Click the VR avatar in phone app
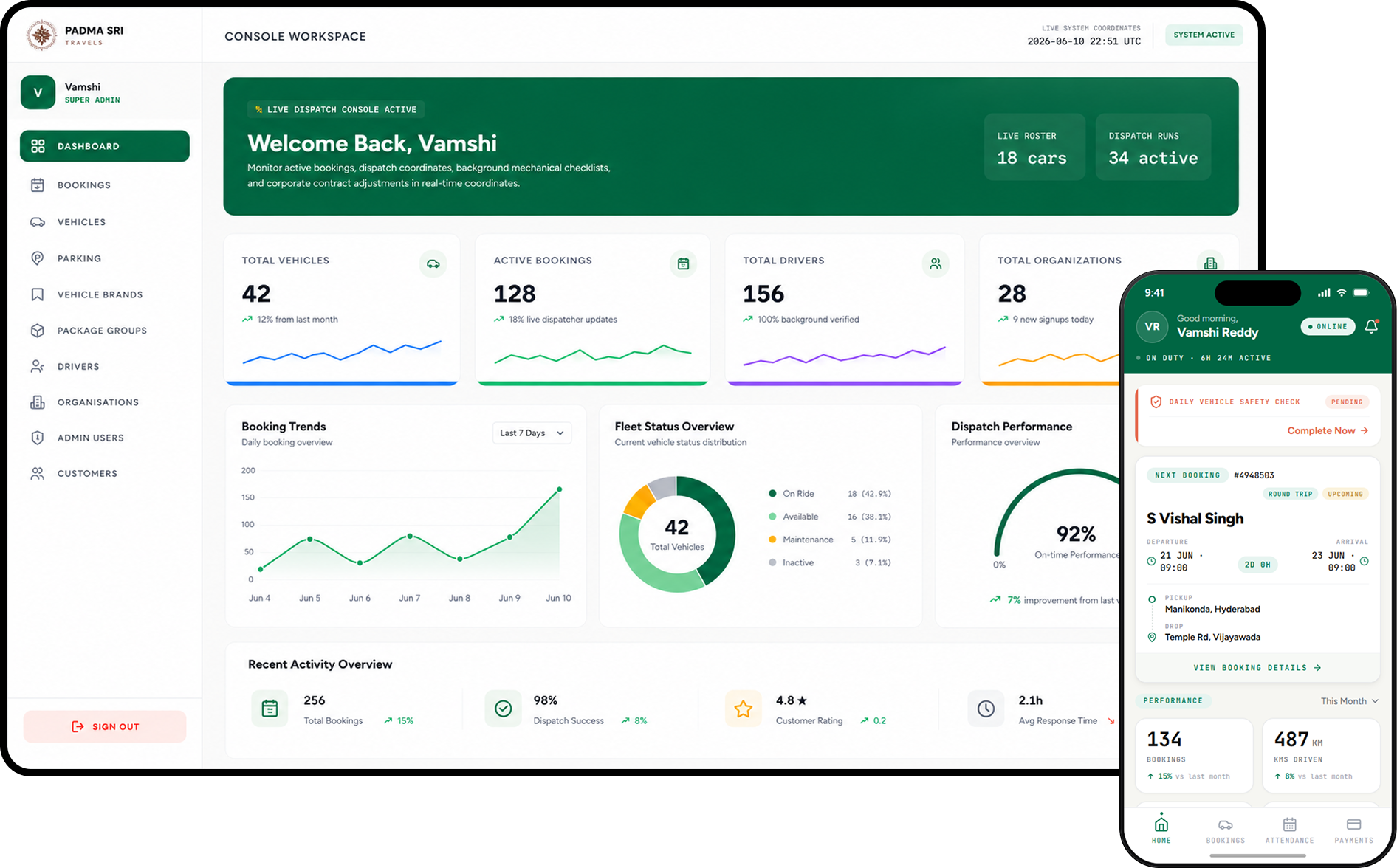 (1152, 326)
